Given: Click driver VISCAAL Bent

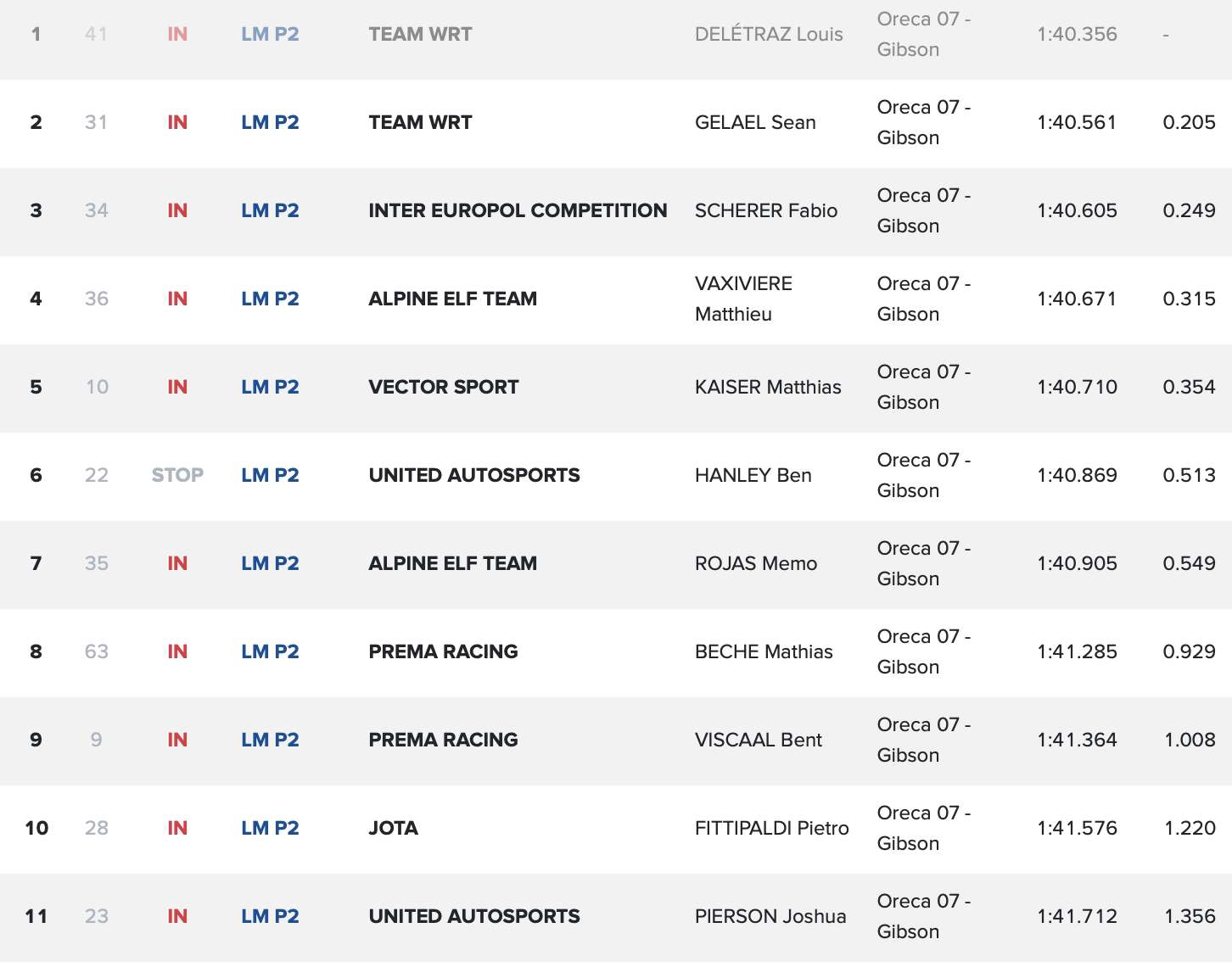Looking at the screenshot, I should pos(759,740).
